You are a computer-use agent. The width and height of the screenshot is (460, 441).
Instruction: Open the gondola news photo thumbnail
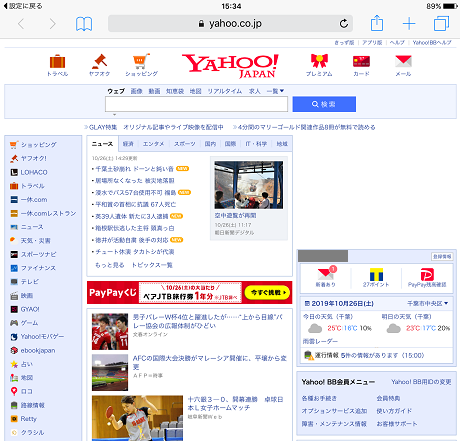tap(249, 185)
